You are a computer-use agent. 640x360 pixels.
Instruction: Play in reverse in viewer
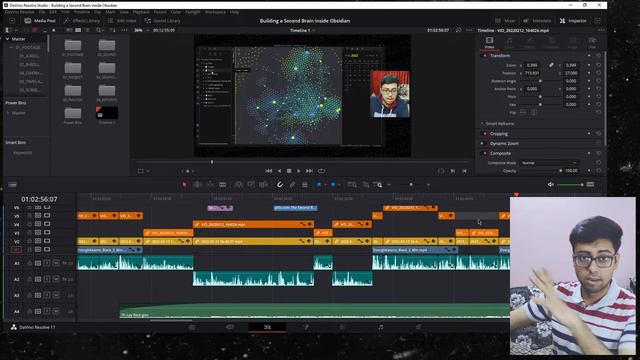pyautogui.click(x=279, y=171)
